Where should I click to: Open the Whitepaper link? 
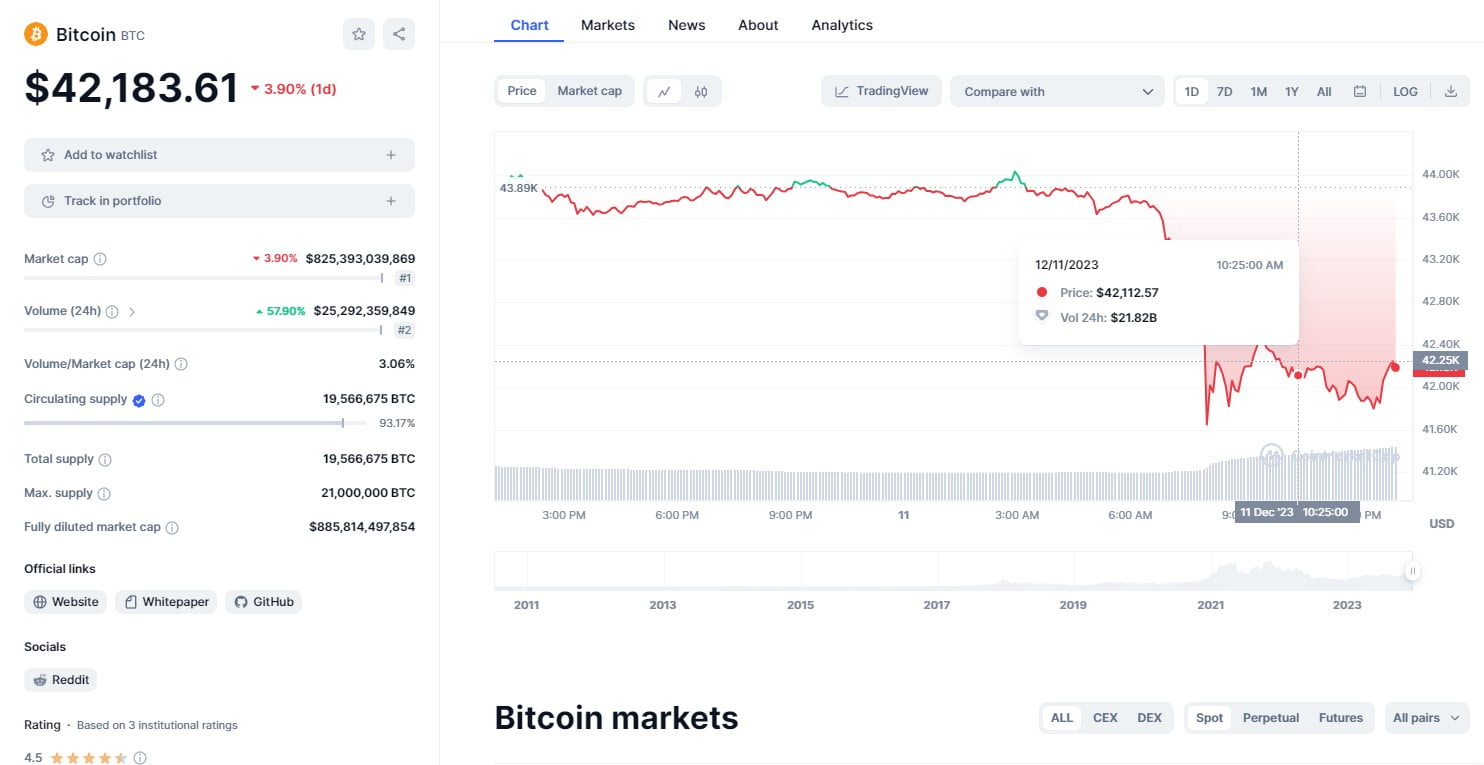coord(166,602)
